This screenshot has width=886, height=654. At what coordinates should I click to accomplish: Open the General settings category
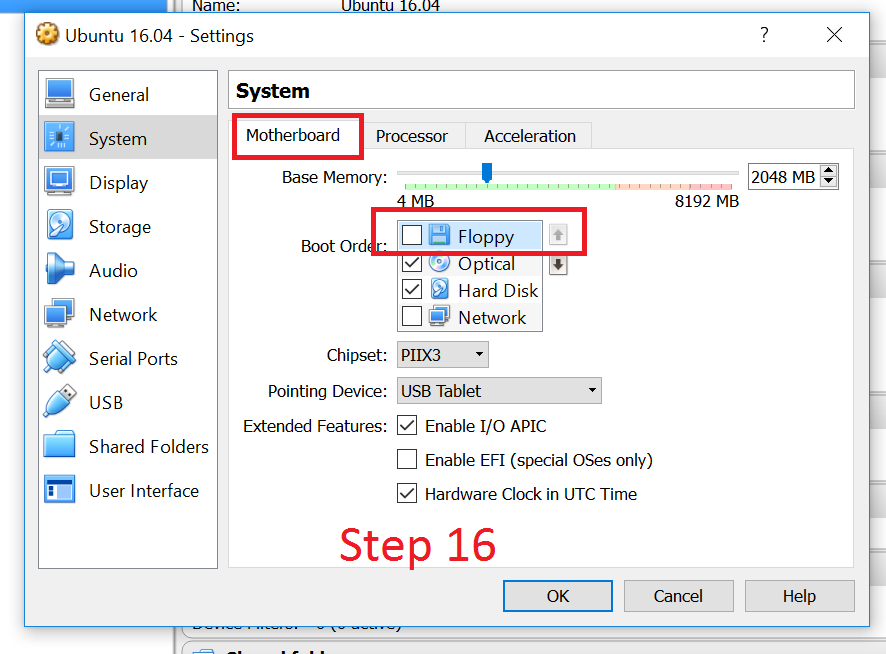(x=128, y=94)
